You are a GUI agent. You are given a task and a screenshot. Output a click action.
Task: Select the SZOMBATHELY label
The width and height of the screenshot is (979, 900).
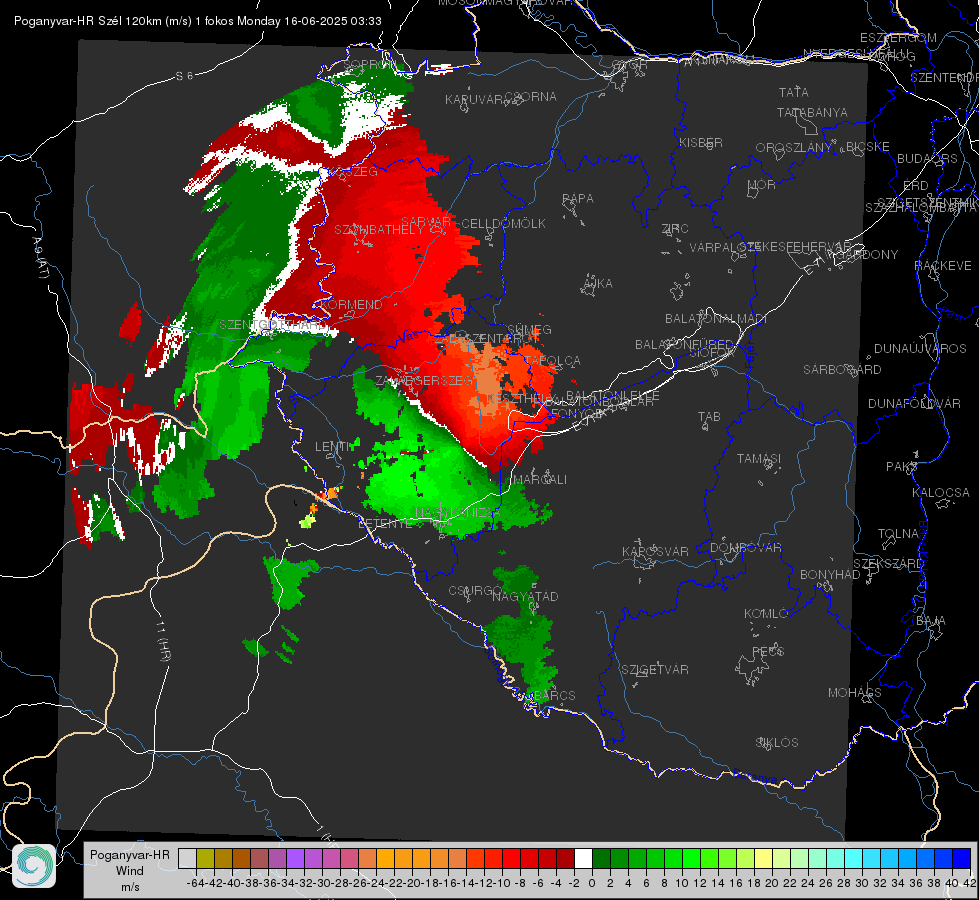(x=379, y=230)
